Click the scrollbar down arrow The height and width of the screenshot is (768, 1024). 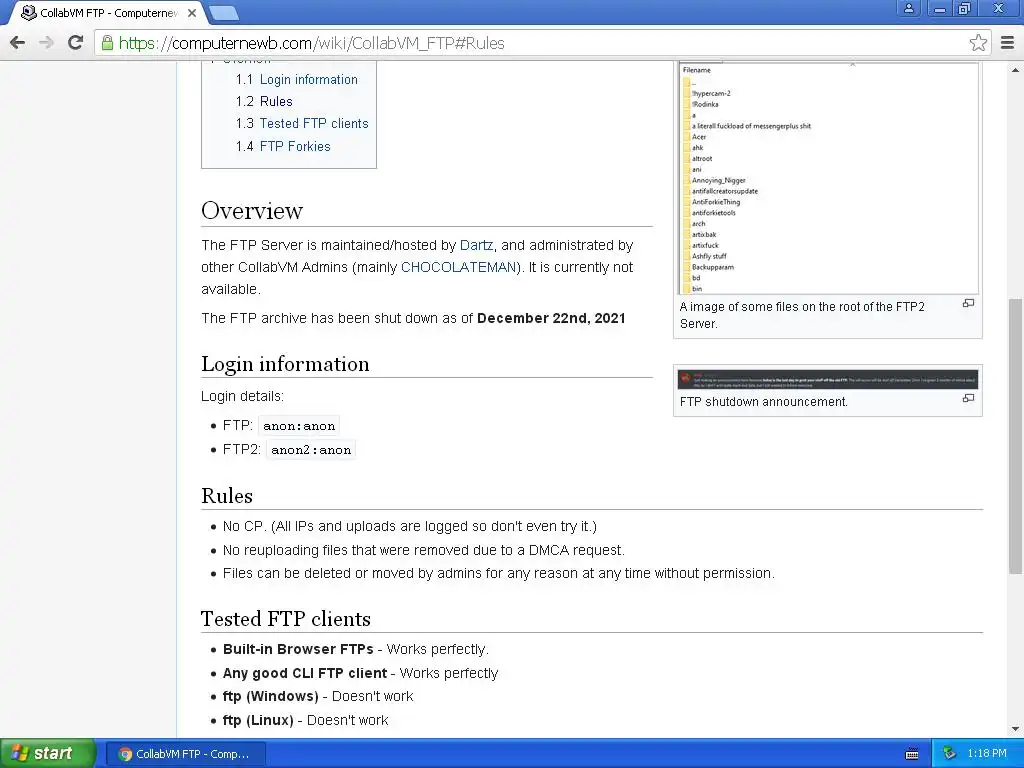click(1016, 729)
